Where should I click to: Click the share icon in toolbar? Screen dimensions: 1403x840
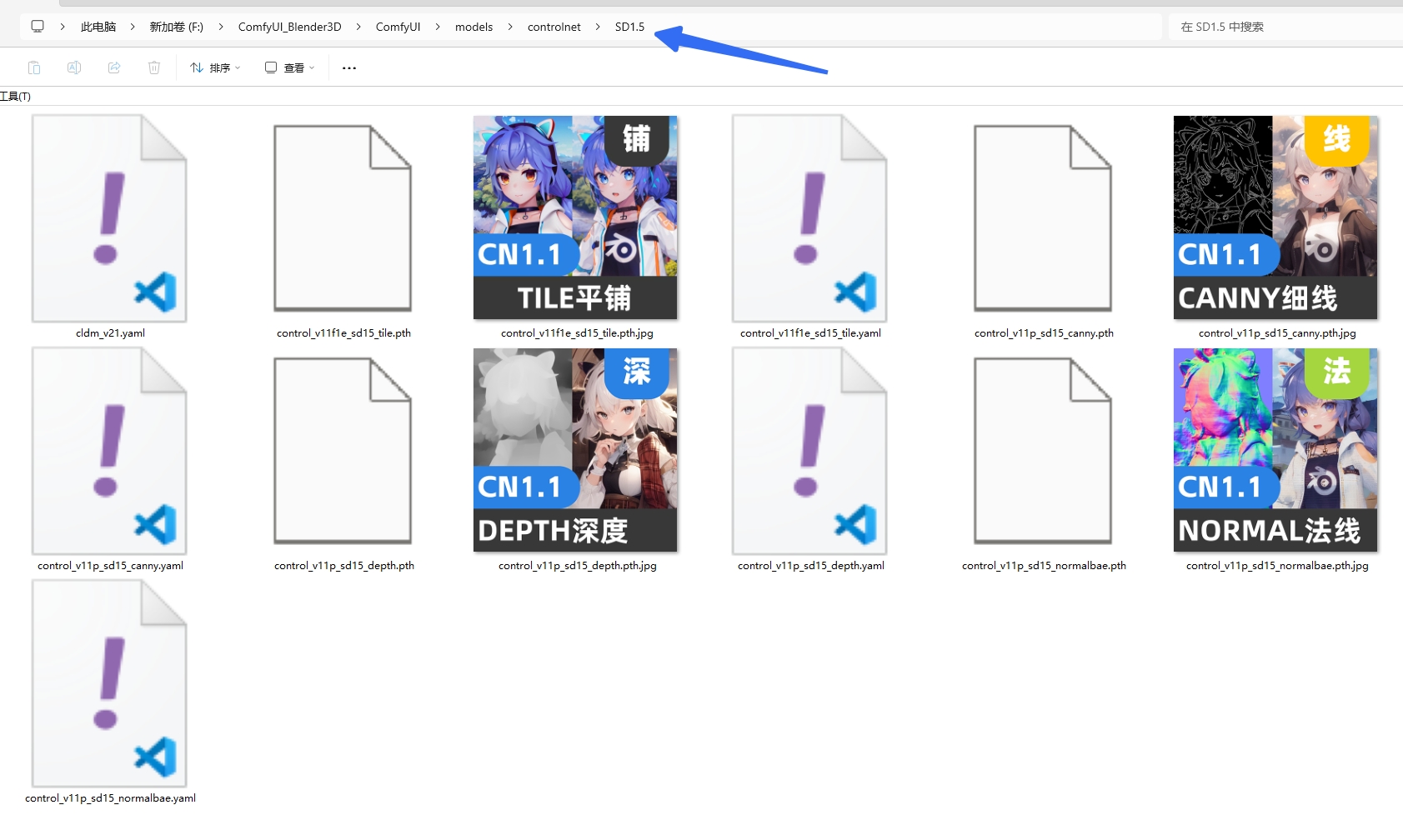click(x=114, y=67)
